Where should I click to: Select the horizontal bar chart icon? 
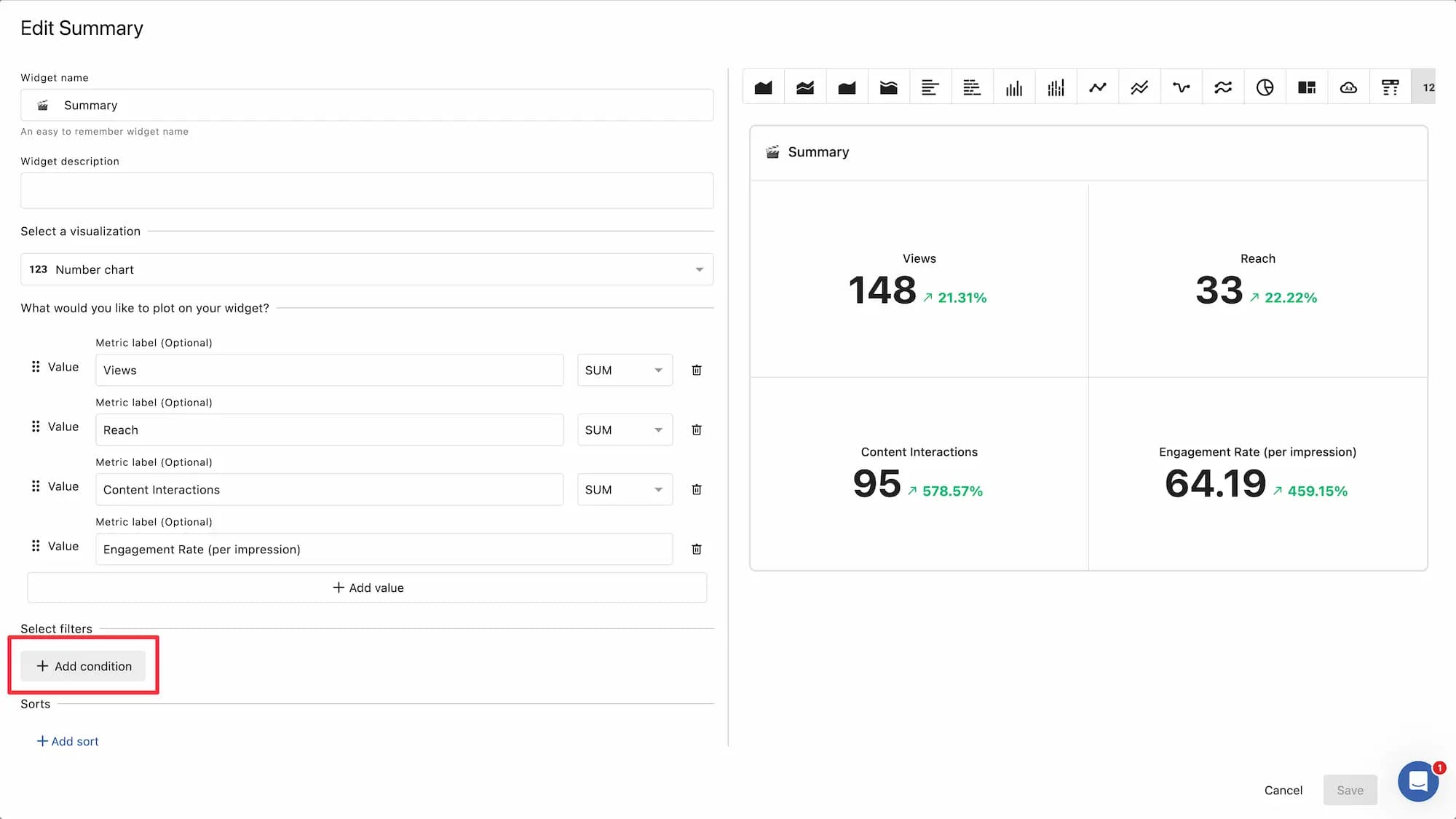pos(930,87)
